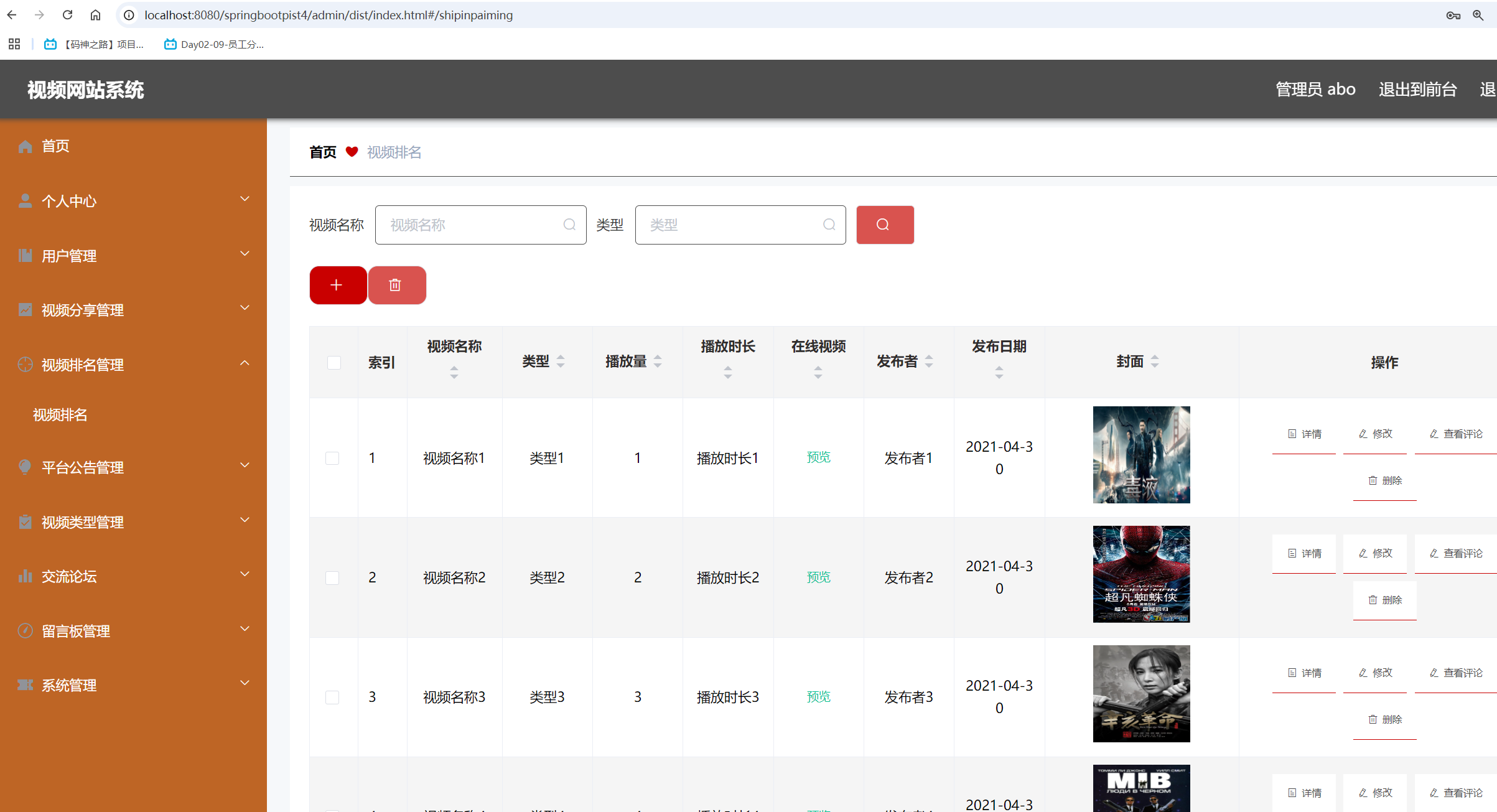1497x812 pixels.
Task: Open 退出到前台 in top header
Action: 1417,90
